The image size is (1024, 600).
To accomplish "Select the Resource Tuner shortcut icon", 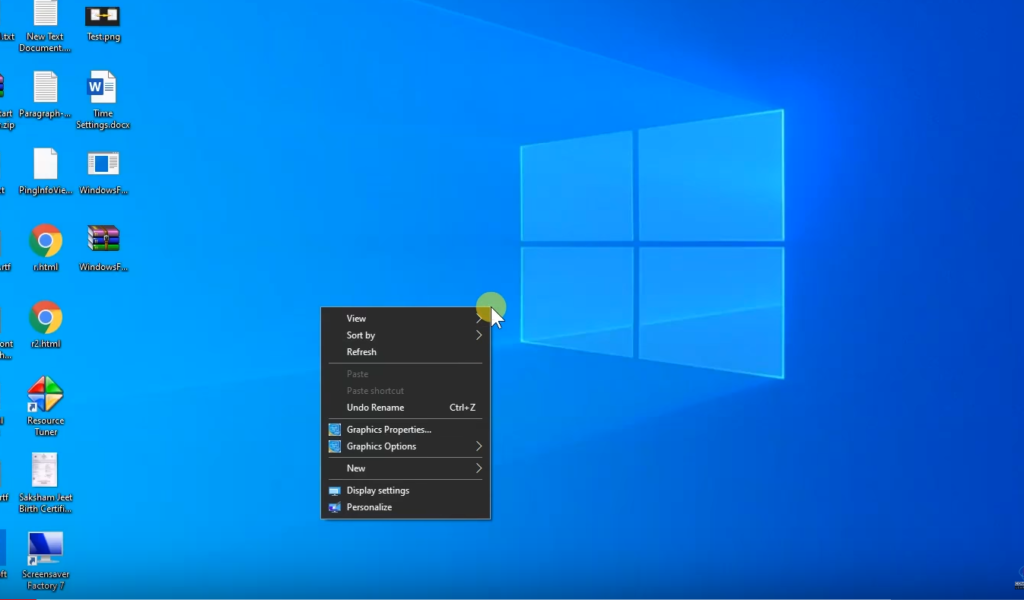I will (45, 406).
